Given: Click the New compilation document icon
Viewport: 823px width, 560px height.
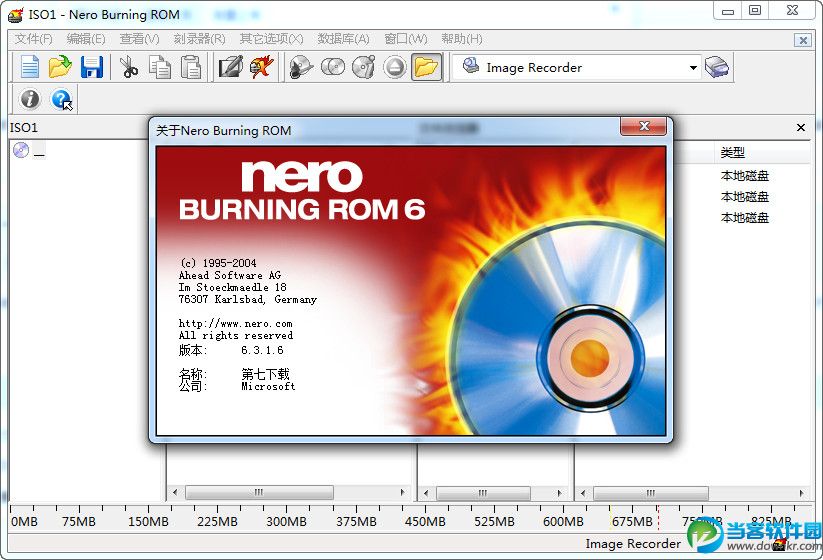Looking at the screenshot, I should point(29,67).
